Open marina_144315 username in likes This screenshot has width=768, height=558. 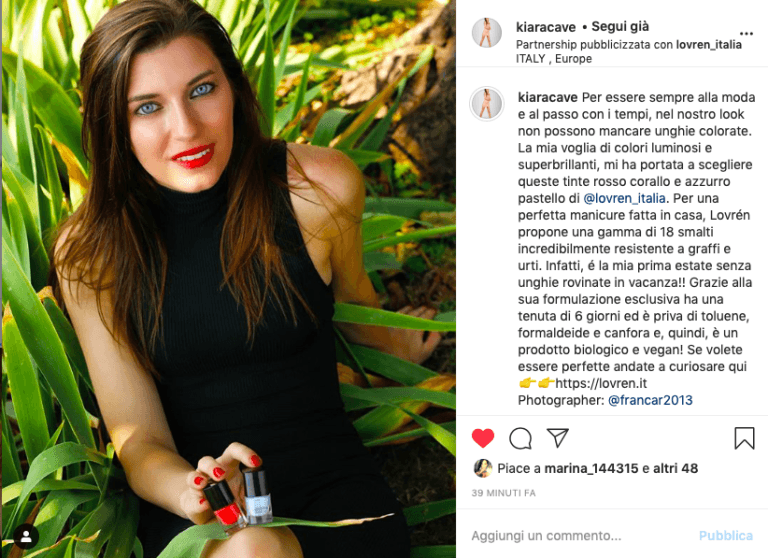point(591,468)
